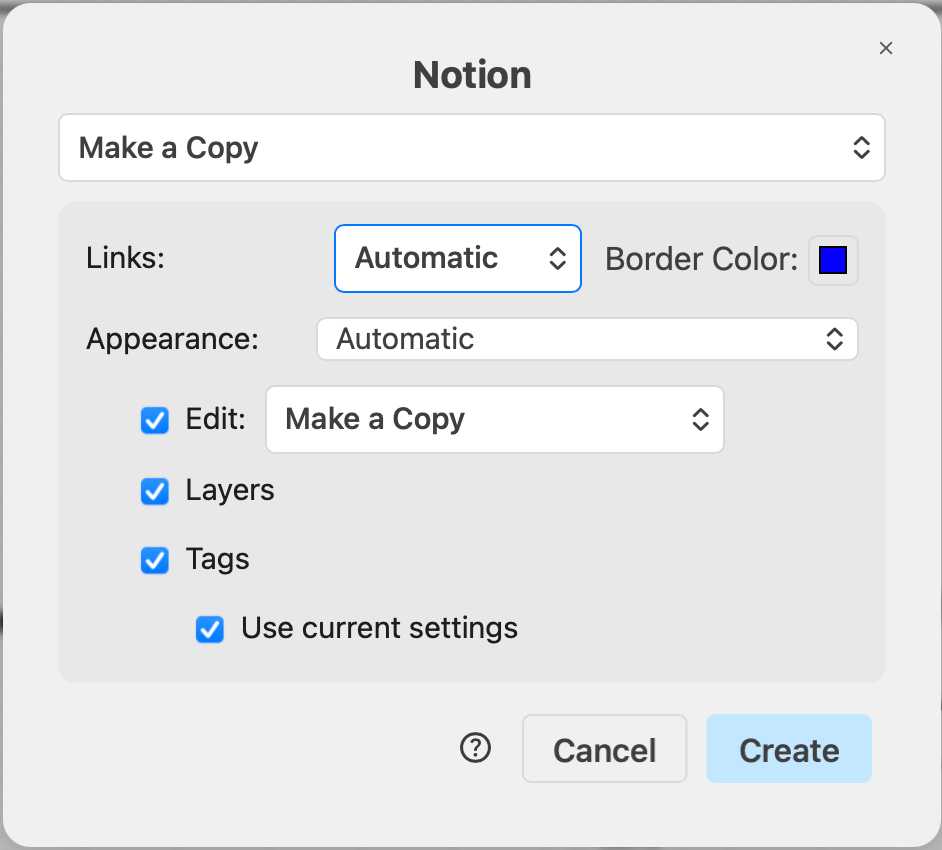This screenshot has height=850, width=942.
Task: Click the Border Color: label
Action: pos(702,260)
